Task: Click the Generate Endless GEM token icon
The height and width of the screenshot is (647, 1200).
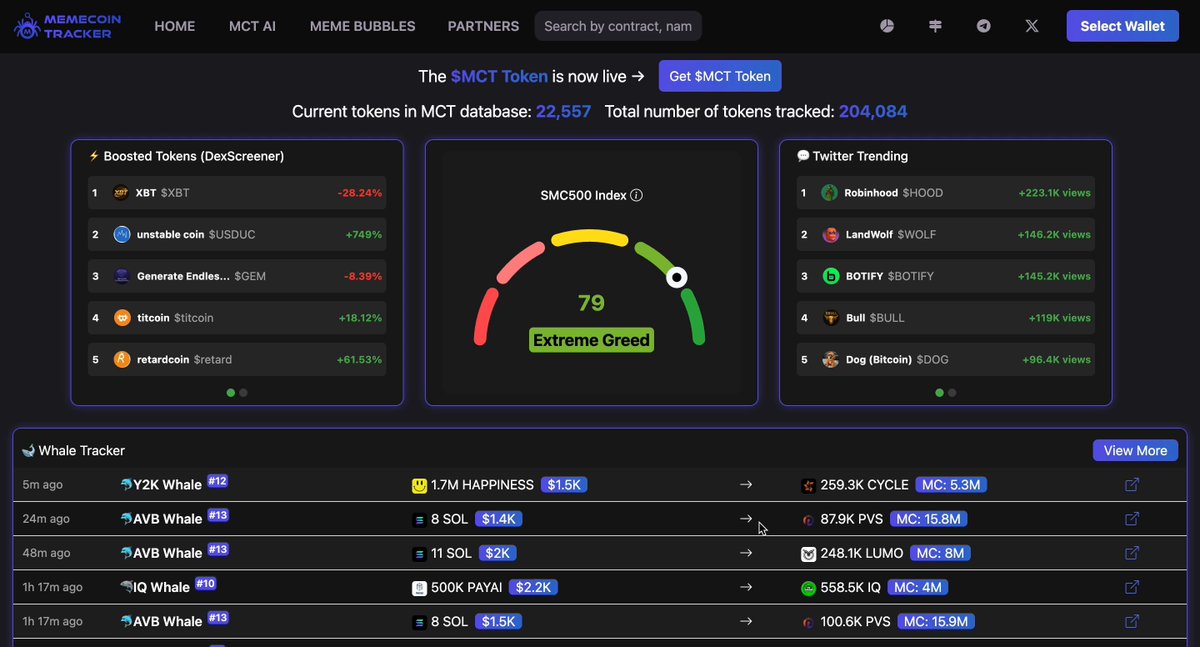Action: (x=122, y=276)
